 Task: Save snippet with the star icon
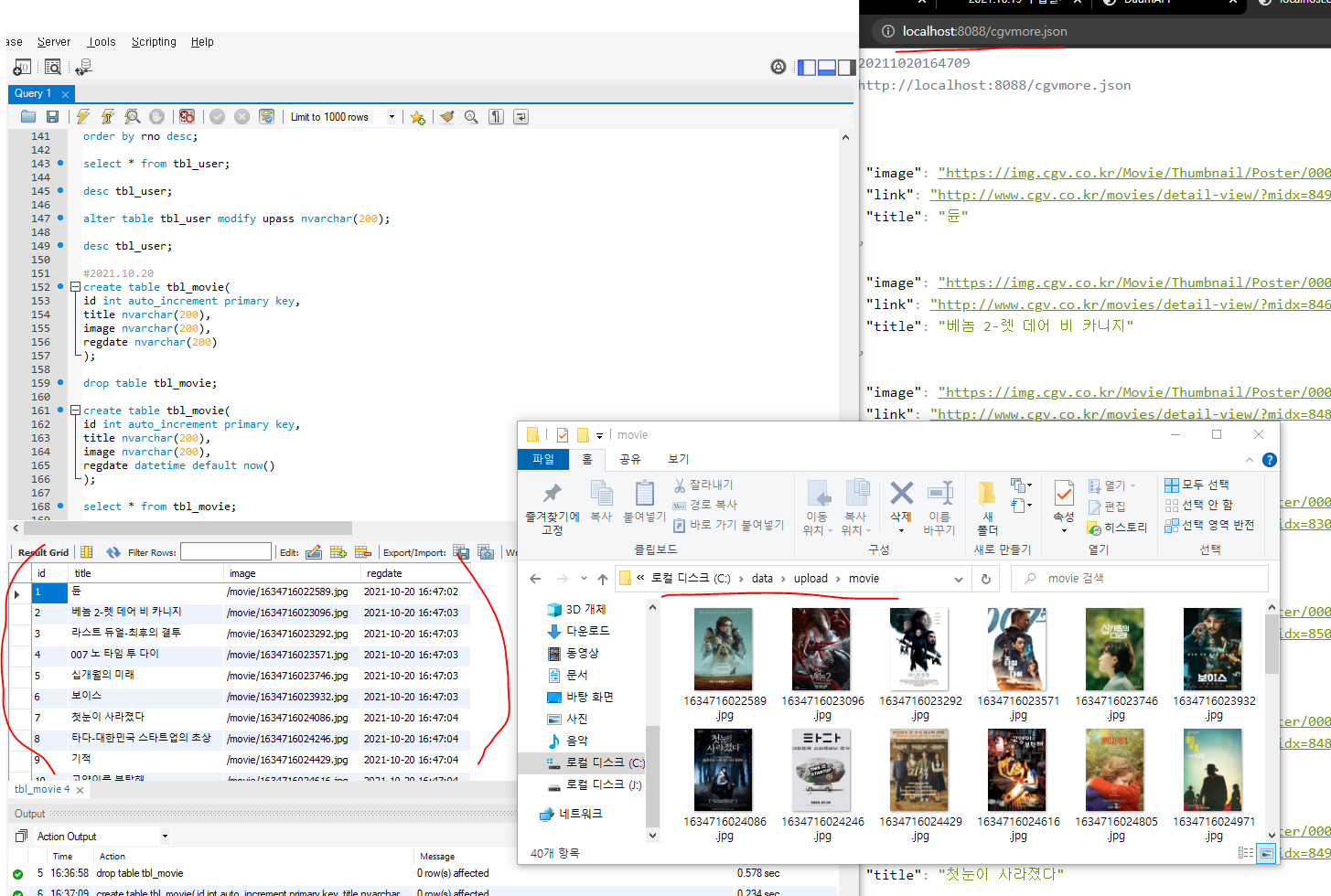pos(418,117)
